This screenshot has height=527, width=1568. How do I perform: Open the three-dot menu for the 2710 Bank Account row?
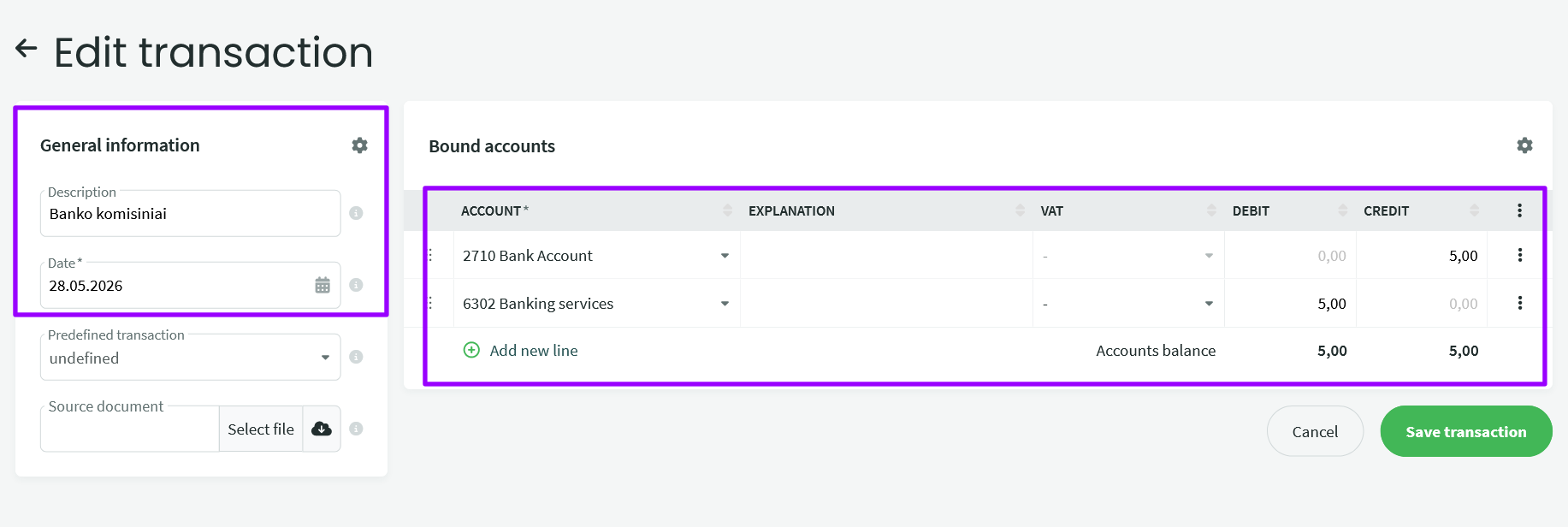coord(1519,255)
